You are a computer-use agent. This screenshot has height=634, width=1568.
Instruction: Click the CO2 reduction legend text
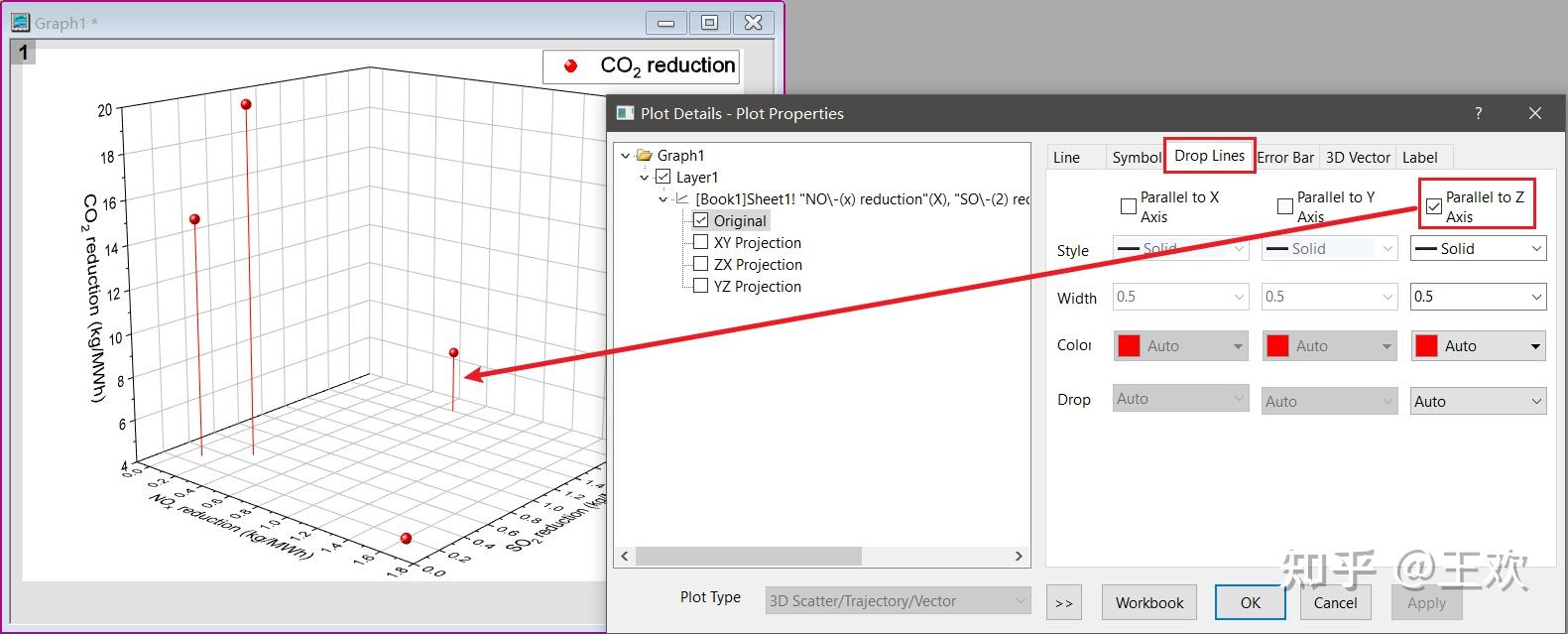[667, 65]
